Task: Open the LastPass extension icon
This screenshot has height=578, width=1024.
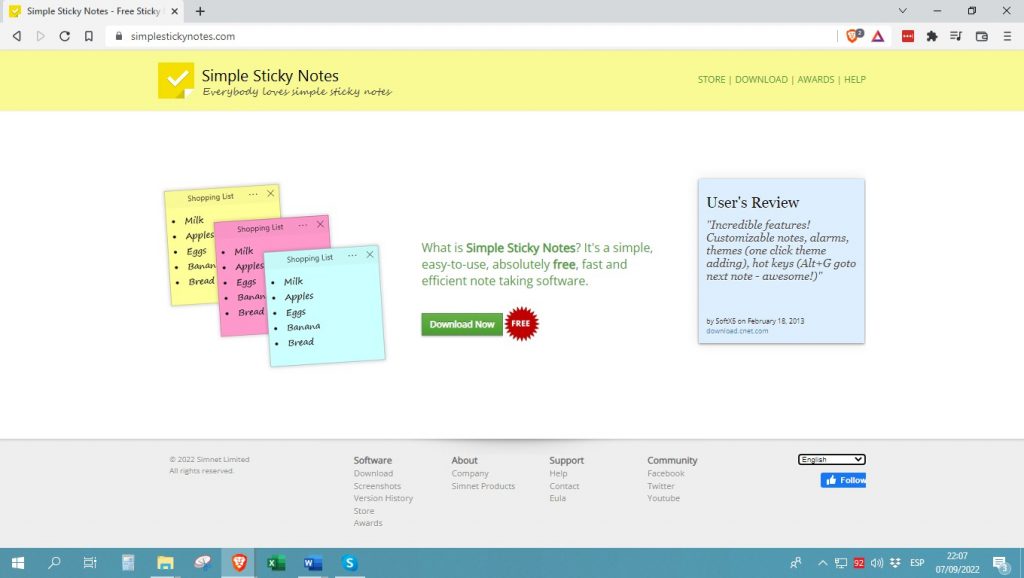Action: (x=908, y=36)
